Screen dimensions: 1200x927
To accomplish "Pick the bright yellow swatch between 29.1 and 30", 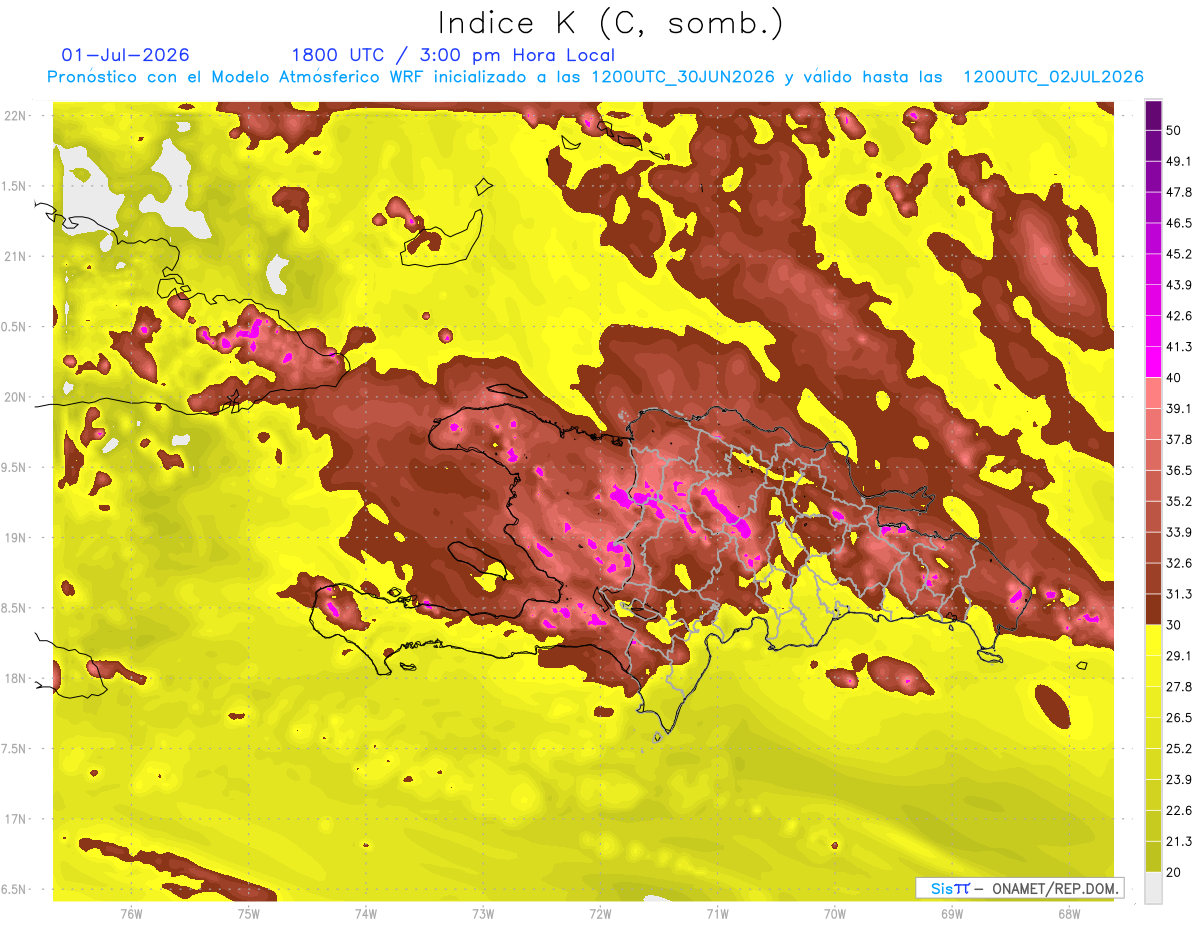I will pyautogui.click(x=1153, y=640).
